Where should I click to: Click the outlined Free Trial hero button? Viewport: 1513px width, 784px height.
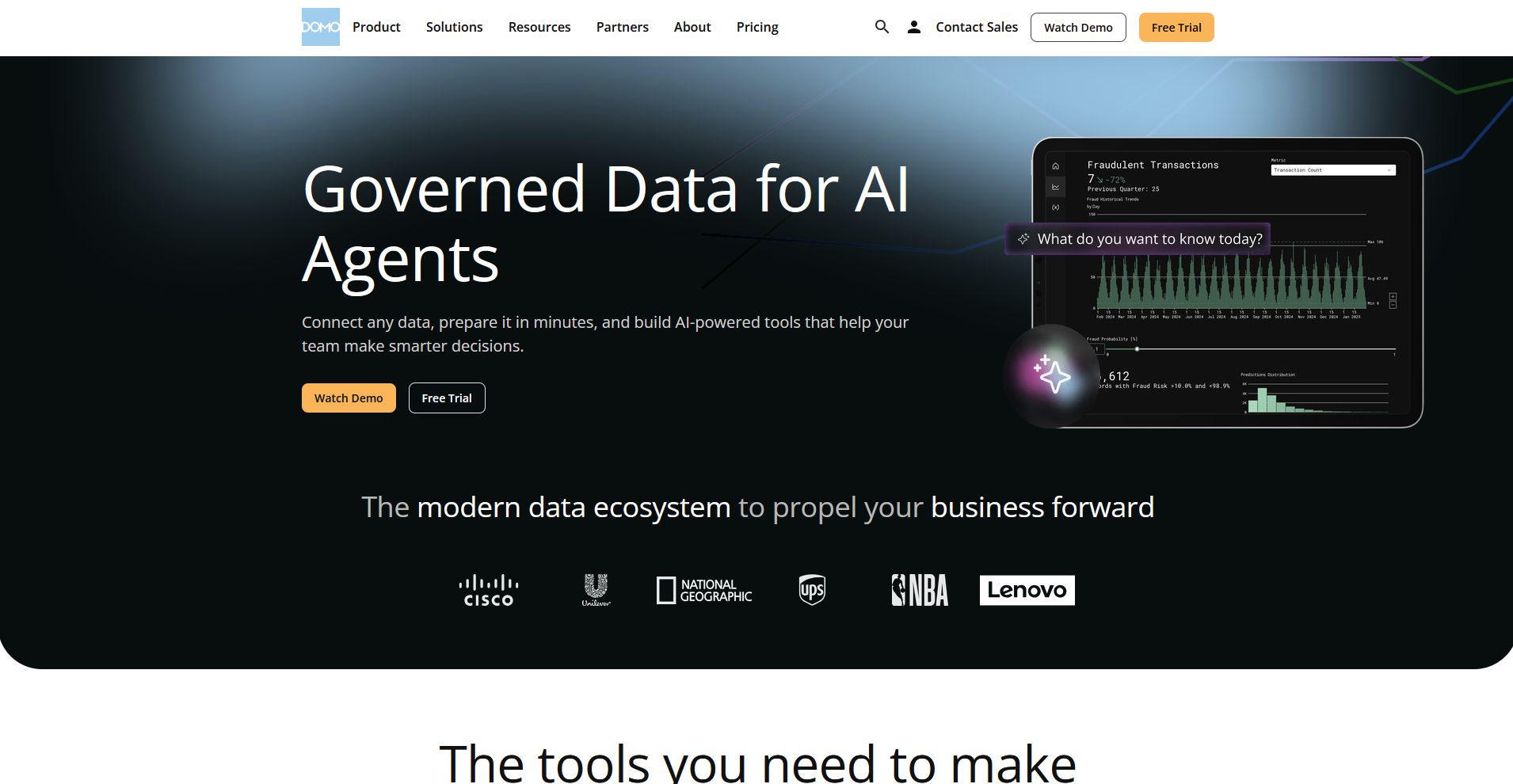coord(447,398)
